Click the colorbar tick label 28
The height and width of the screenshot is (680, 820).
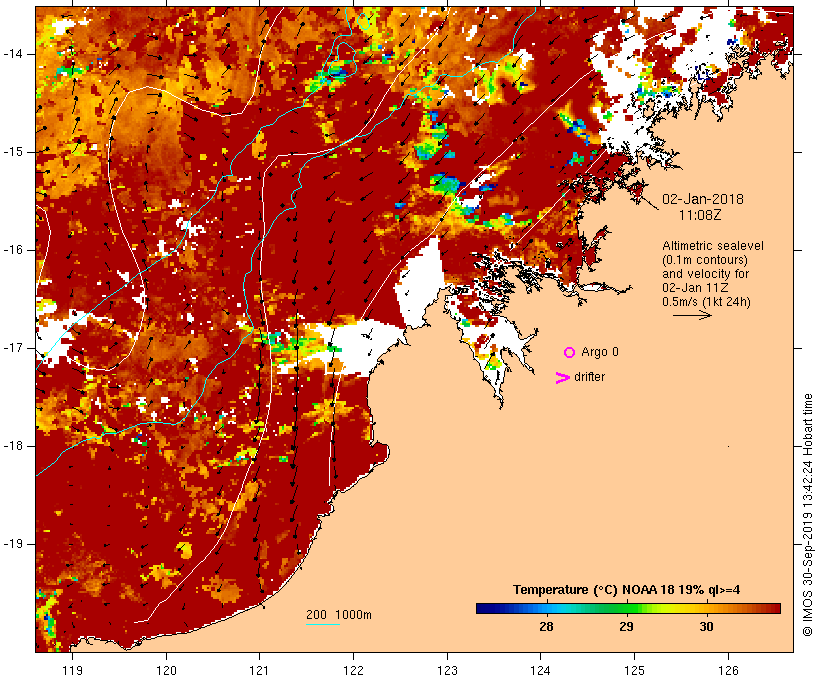546,626
